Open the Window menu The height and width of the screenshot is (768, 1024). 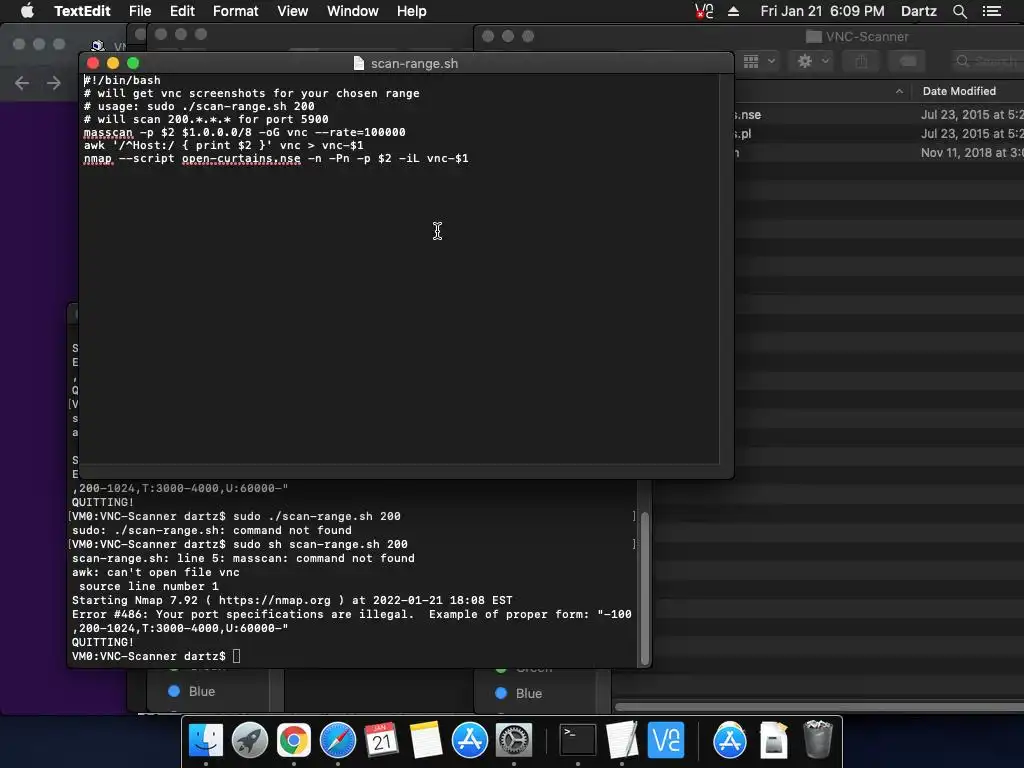(353, 11)
